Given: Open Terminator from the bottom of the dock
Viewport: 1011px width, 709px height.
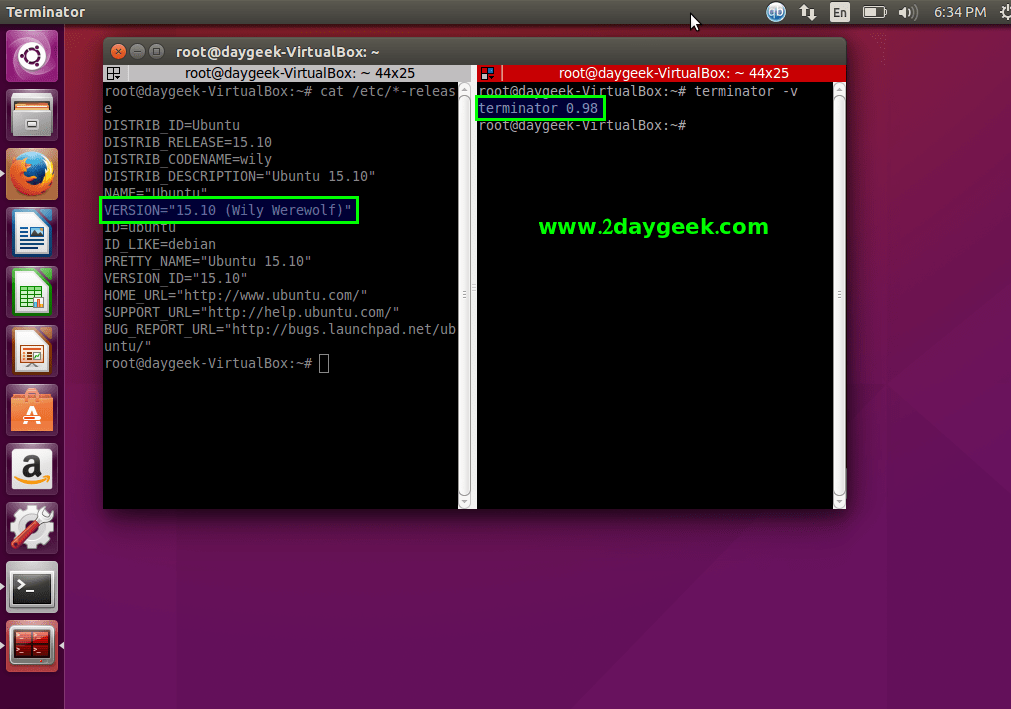Looking at the screenshot, I should tap(31, 645).
